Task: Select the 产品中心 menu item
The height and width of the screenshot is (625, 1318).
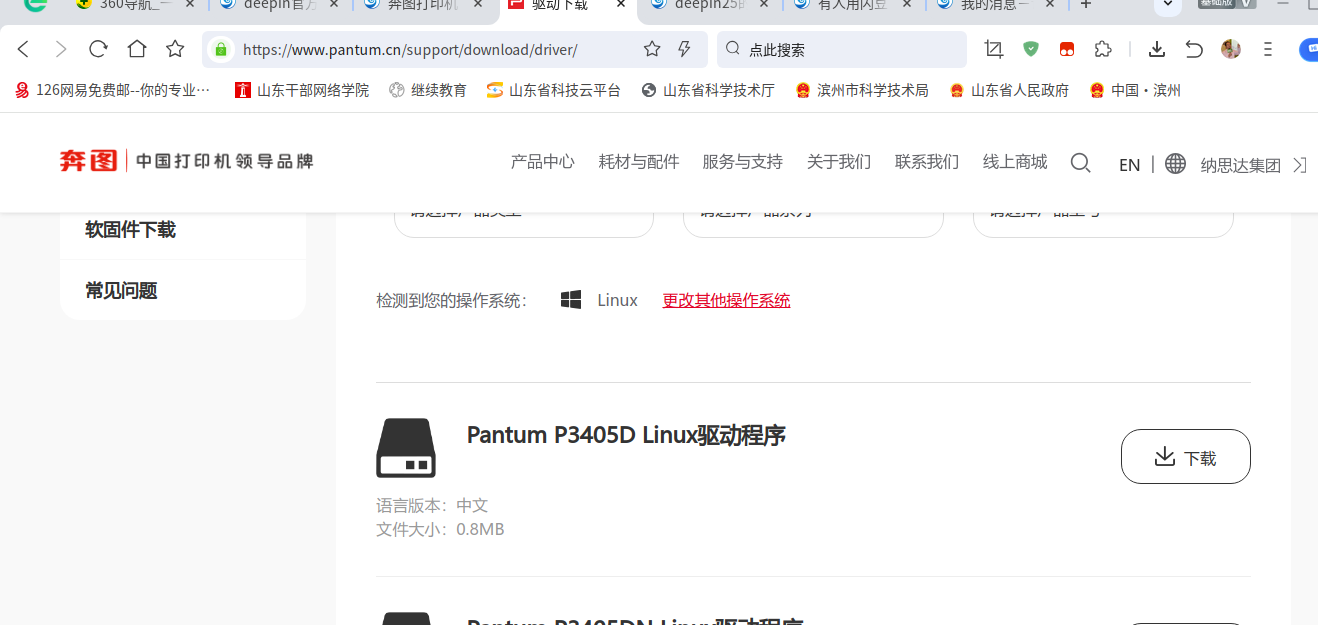Action: 542,161
